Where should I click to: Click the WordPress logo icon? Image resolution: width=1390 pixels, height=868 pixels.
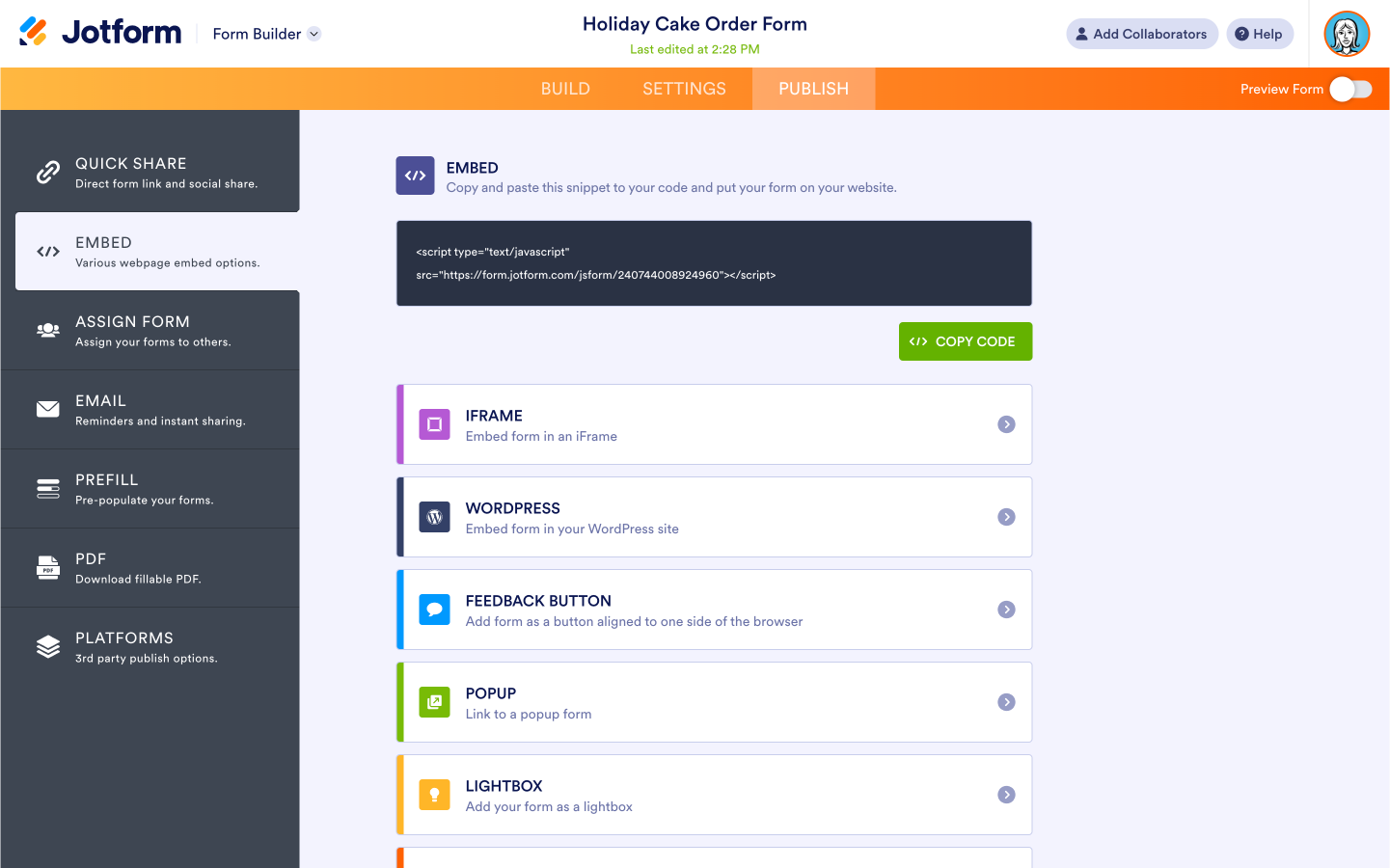click(x=434, y=517)
